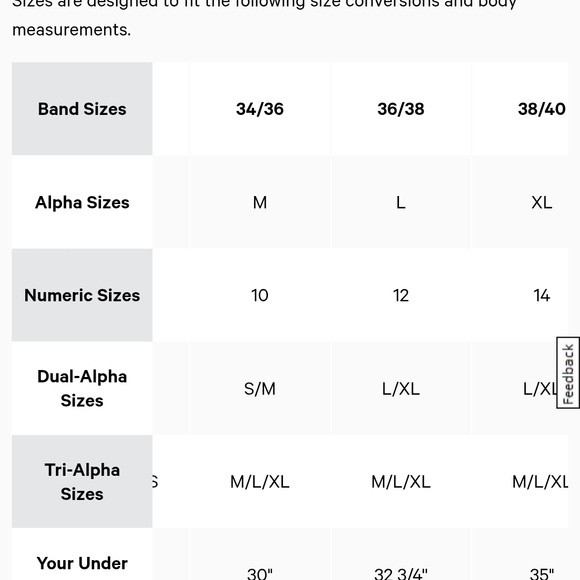The height and width of the screenshot is (580, 580).
Task: Click the size conversions intro text
Action: 264,18
